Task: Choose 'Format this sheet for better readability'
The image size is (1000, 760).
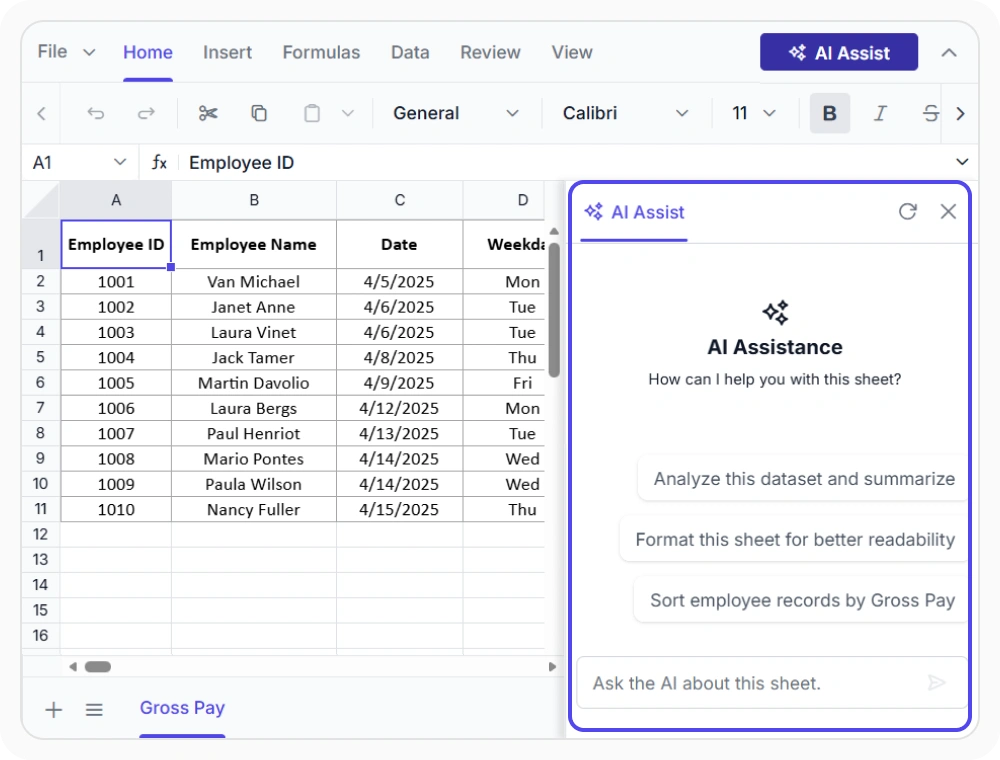Action: click(x=794, y=539)
